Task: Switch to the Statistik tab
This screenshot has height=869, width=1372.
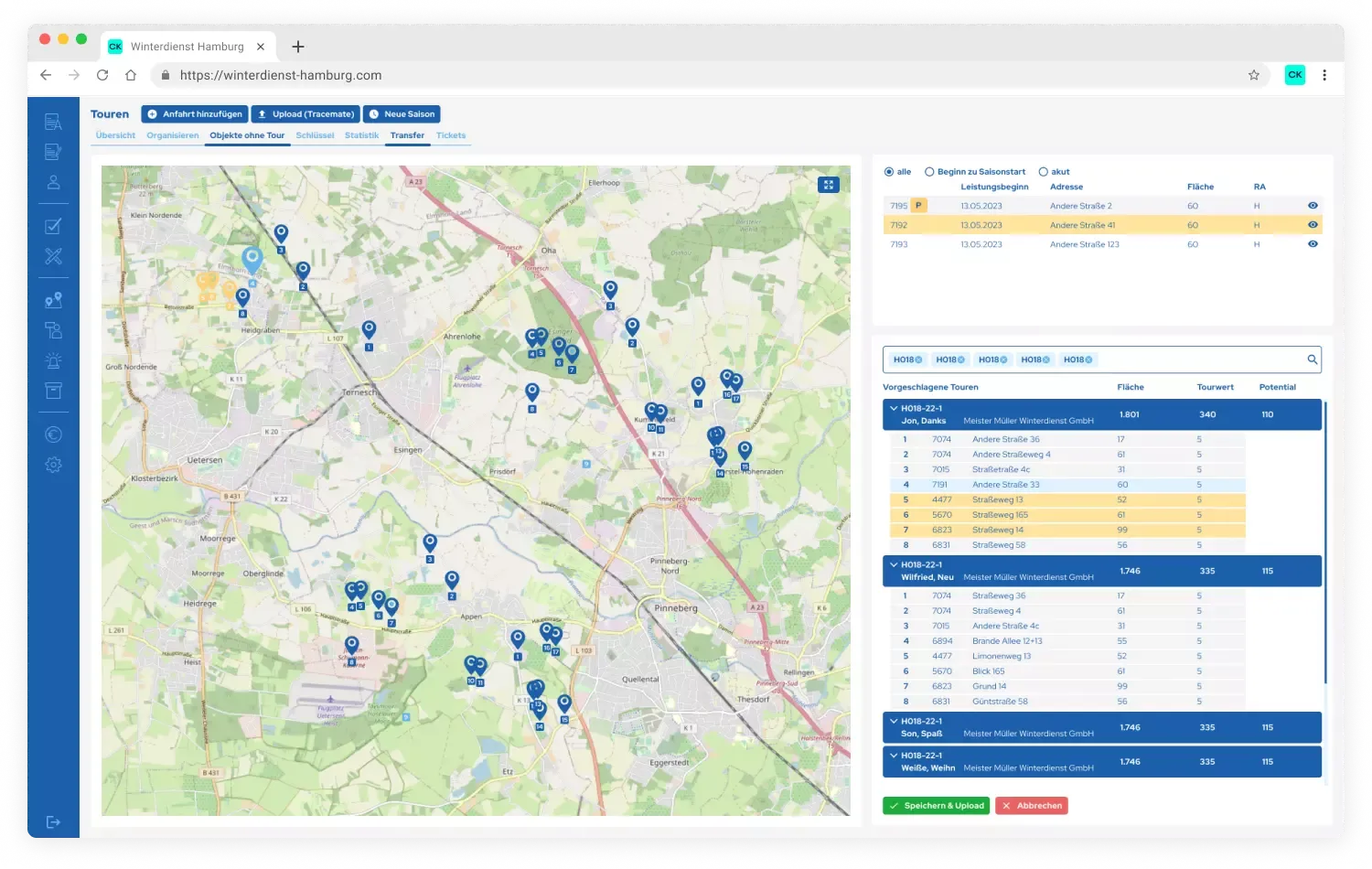Action: (x=361, y=135)
